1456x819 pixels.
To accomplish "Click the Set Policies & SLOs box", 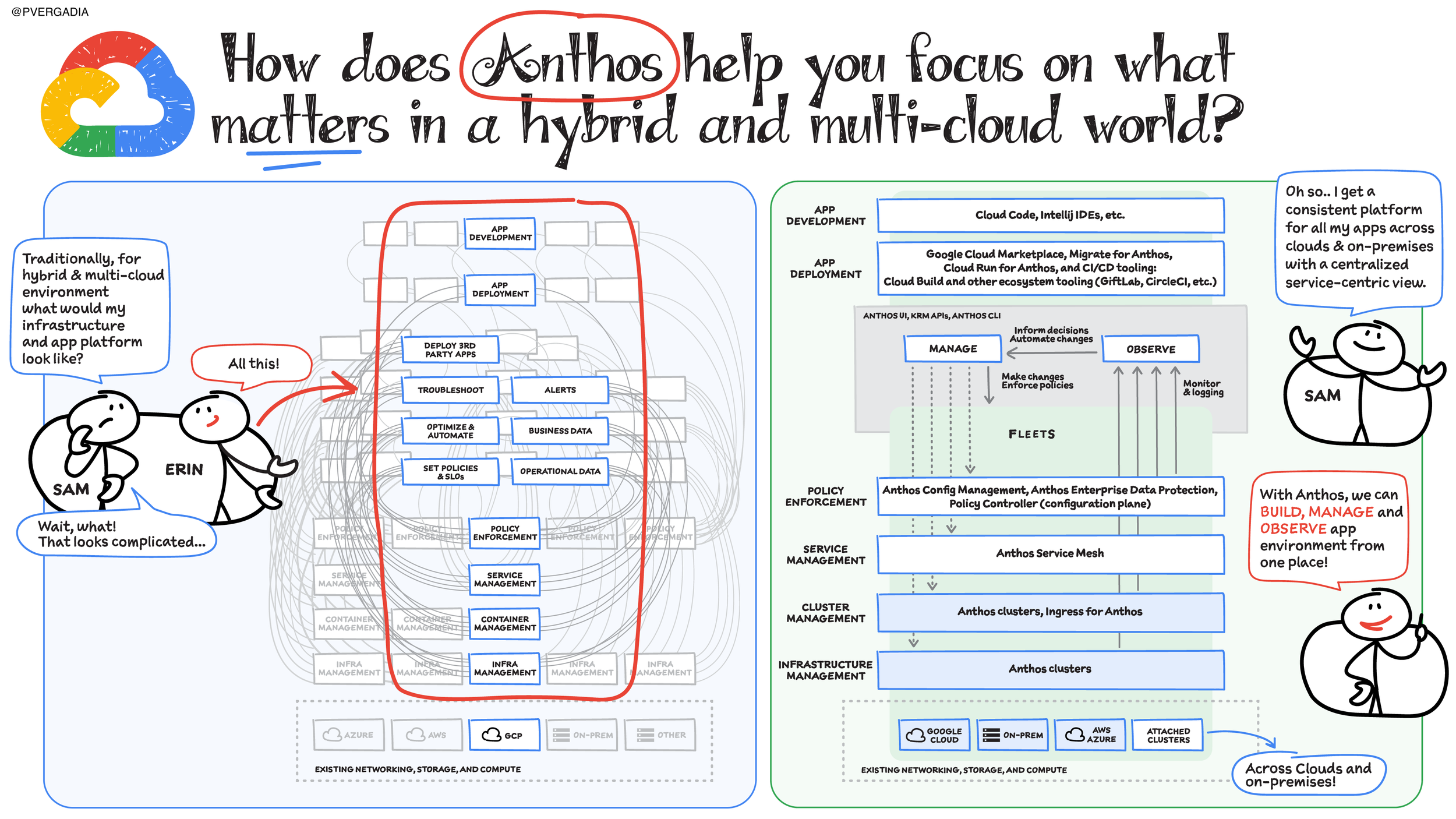I will 450,471.
